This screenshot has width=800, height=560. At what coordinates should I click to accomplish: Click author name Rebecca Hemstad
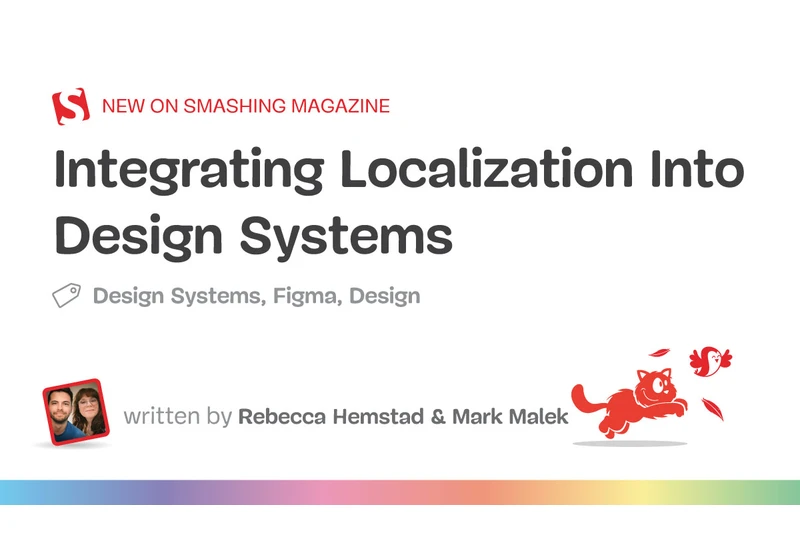[x=331, y=416]
